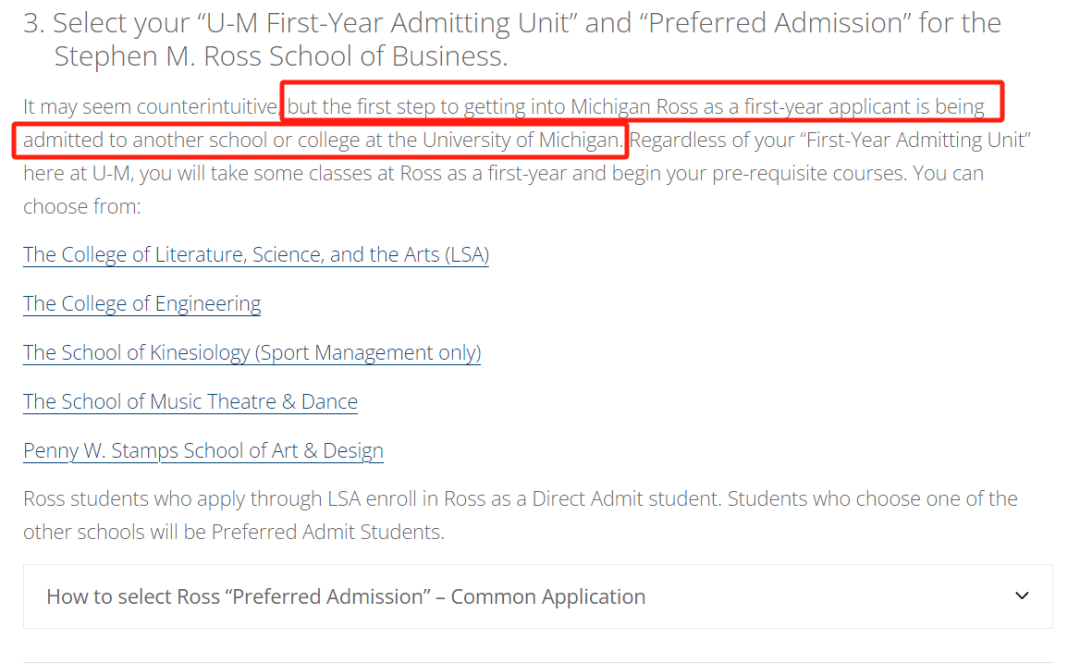Image resolution: width=1080 pixels, height=663 pixels.
Task: Visit The School of Kinesiology link
Action: (x=252, y=352)
